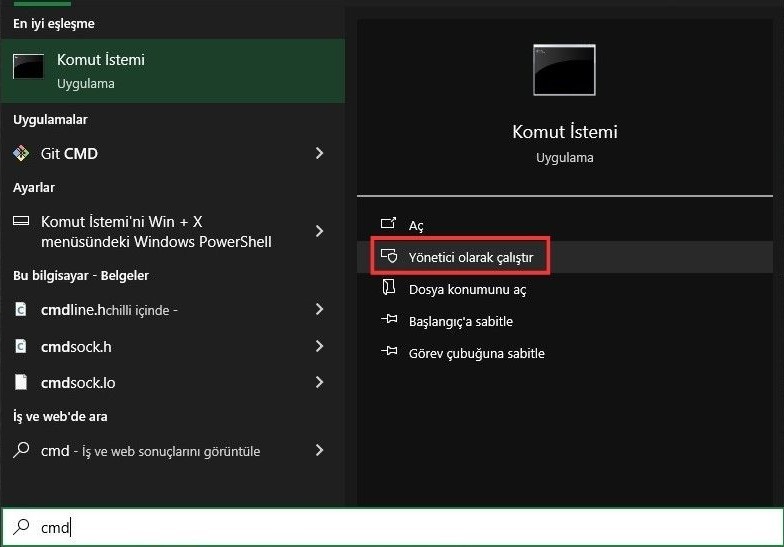The height and width of the screenshot is (547, 784).
Task: Click the pin icon beside Başlangıç'a sabitle
Action: (x=390, y=321)
